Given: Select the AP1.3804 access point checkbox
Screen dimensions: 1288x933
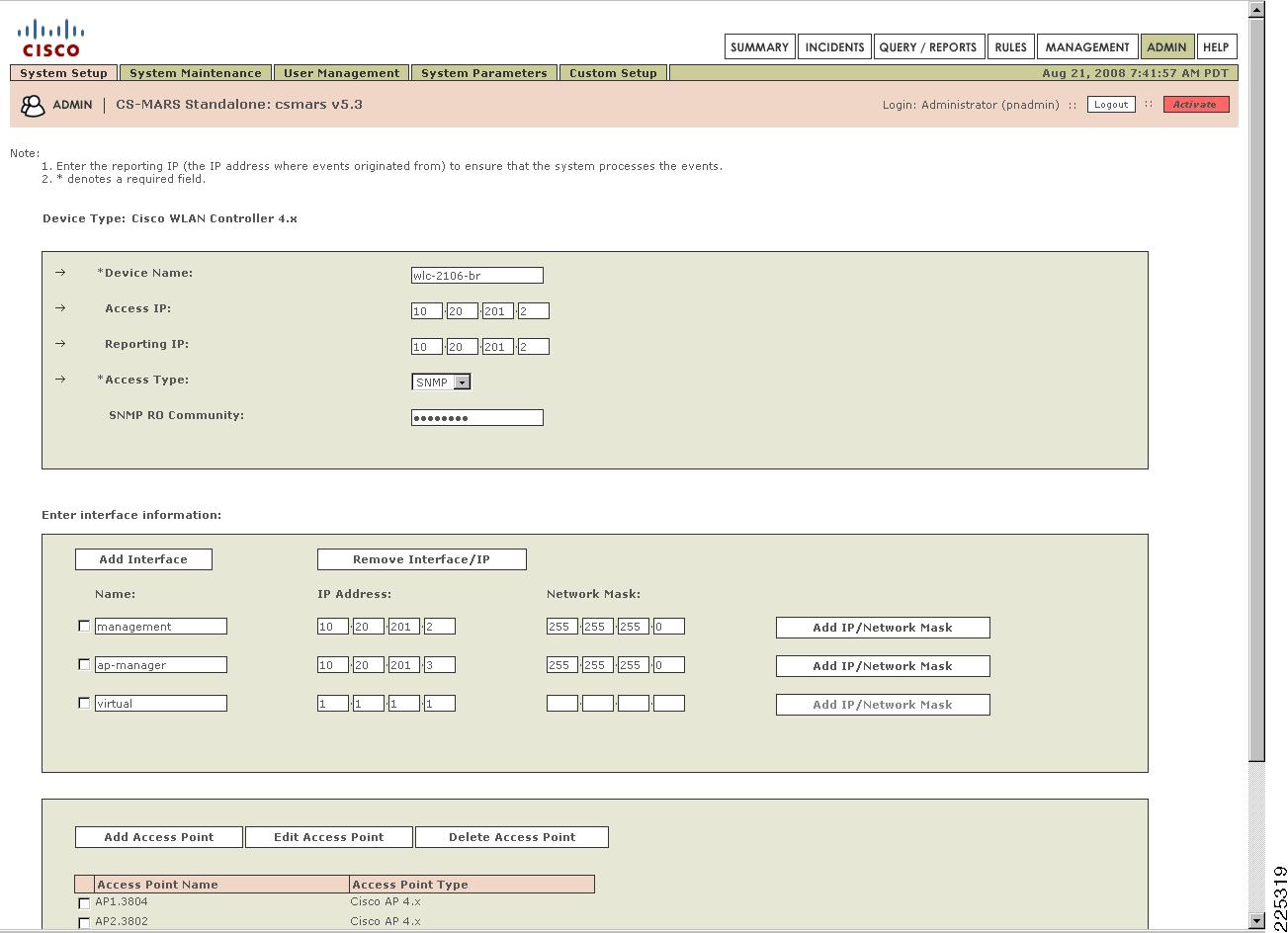Looking at the screenshot, I should point(83,902).
